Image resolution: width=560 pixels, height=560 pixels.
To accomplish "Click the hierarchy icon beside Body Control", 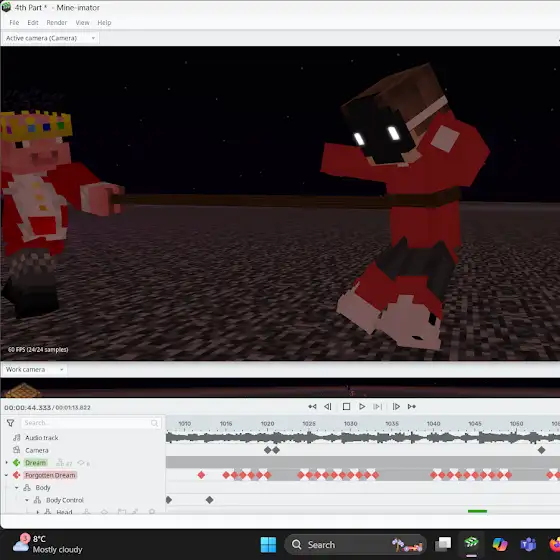I will click(x=37, y=500).
